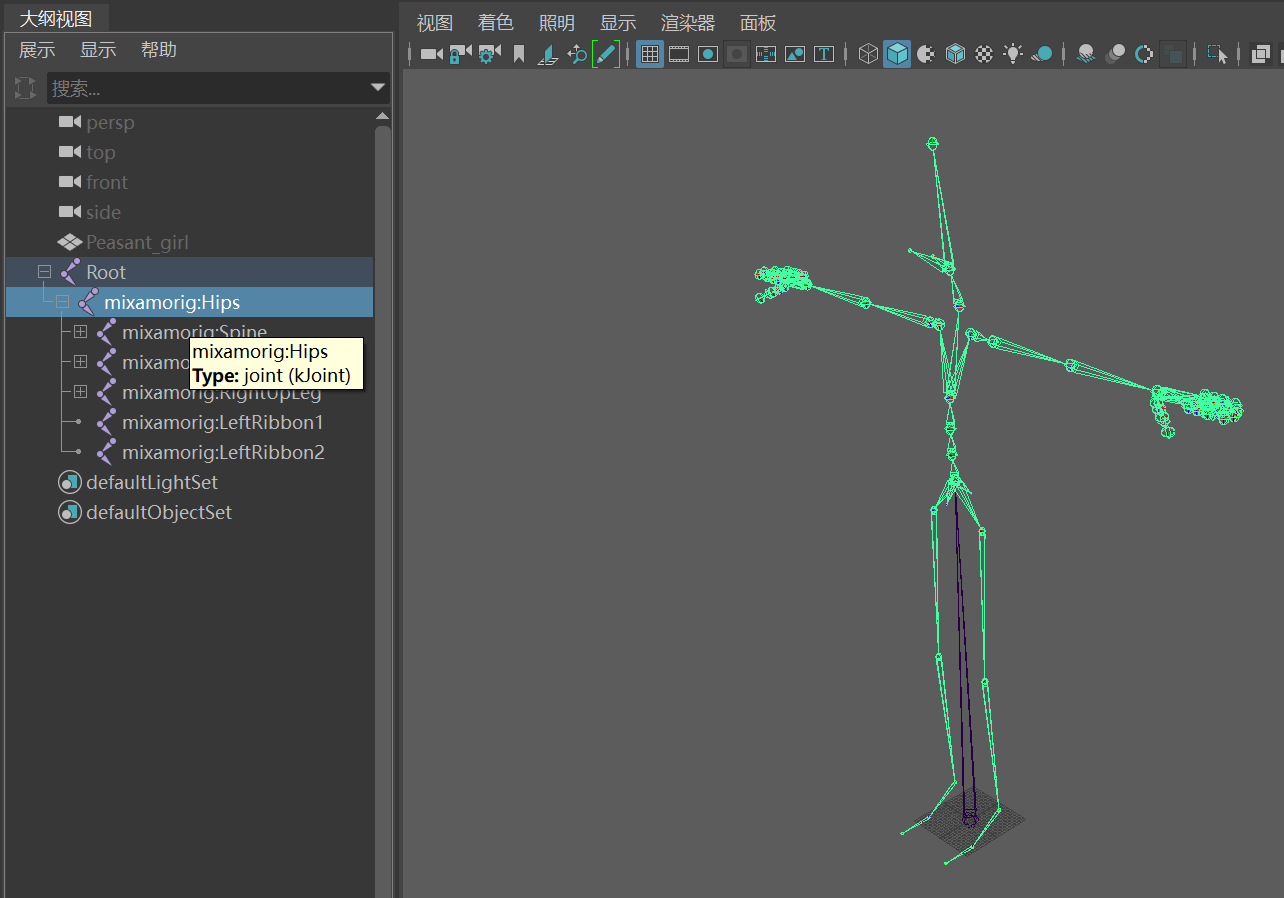Click the defaultLightSet set icon
The height and width of the screenshot is (898, 1284).
click(x=69, y=482)
